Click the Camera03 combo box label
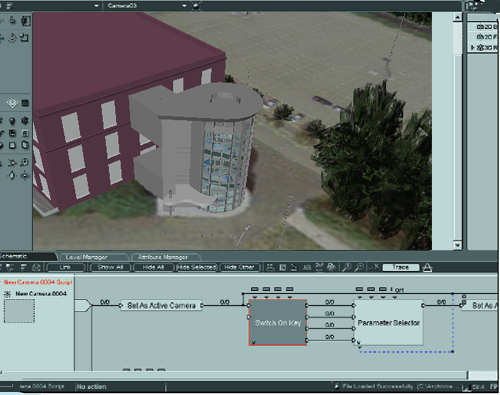Screen dimensions: 500x395 click(x=122, y=6)
